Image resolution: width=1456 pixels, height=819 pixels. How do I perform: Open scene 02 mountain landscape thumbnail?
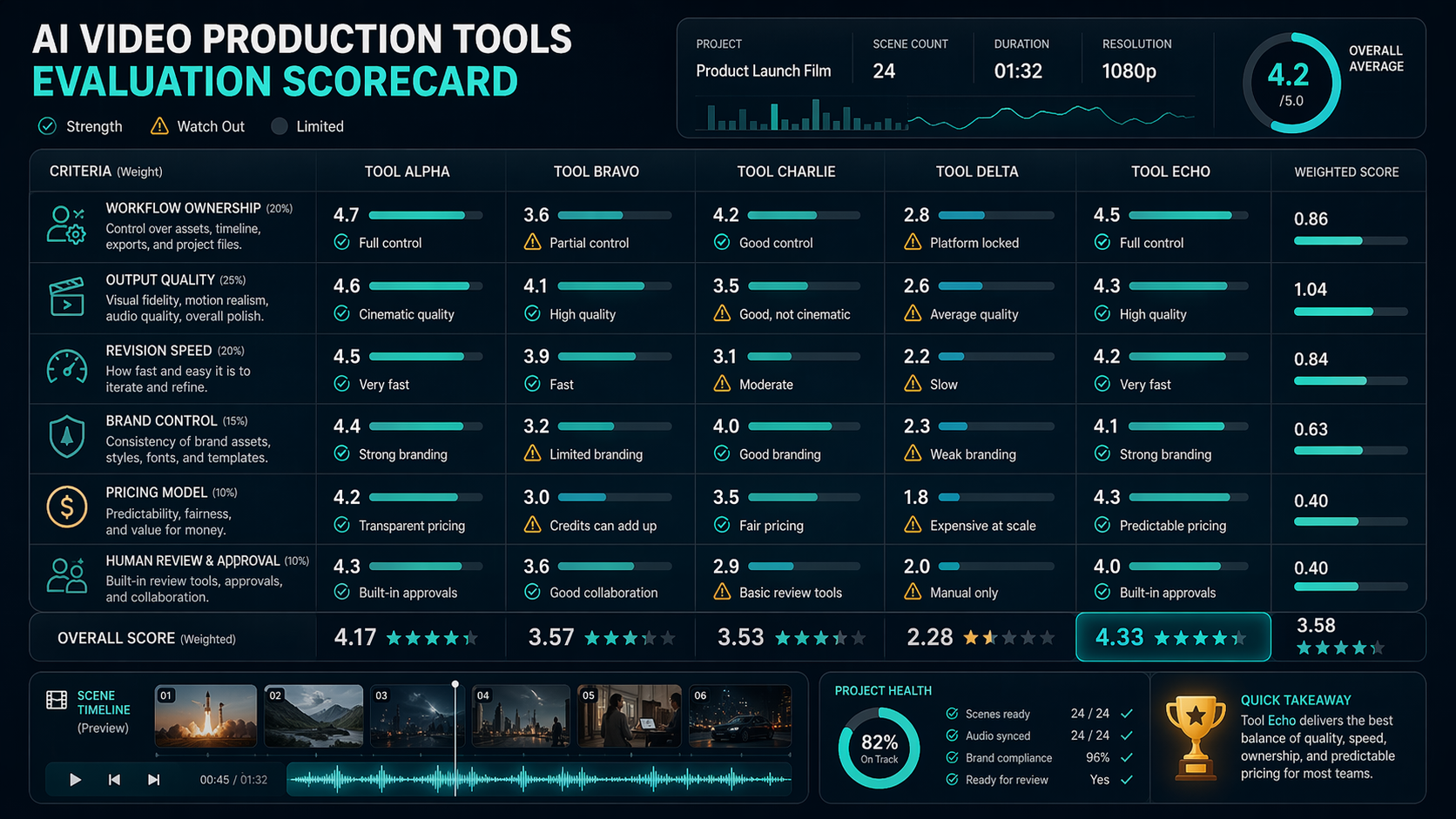click(x=313, y=715)
